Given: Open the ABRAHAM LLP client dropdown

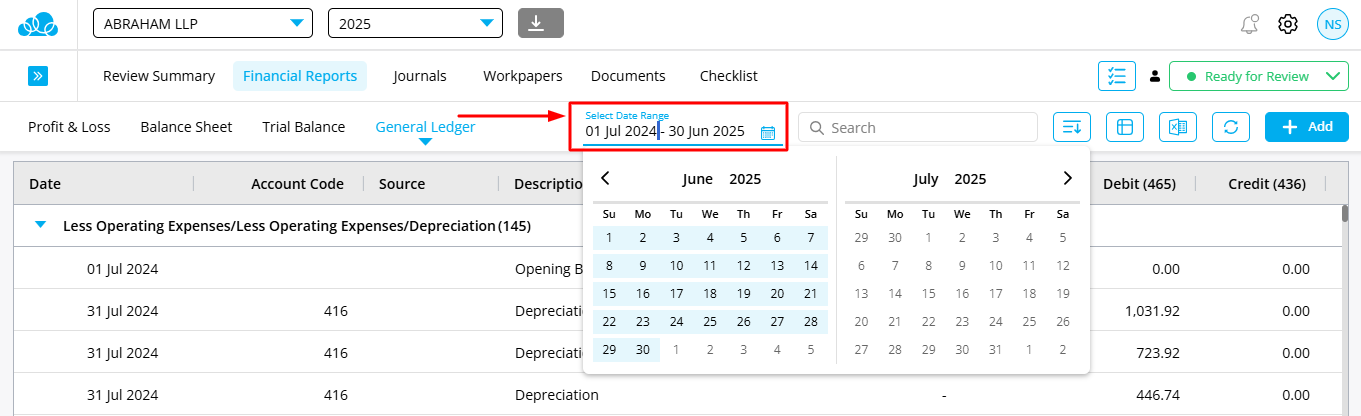Looking at the screenshot, I should click(203, 23).
